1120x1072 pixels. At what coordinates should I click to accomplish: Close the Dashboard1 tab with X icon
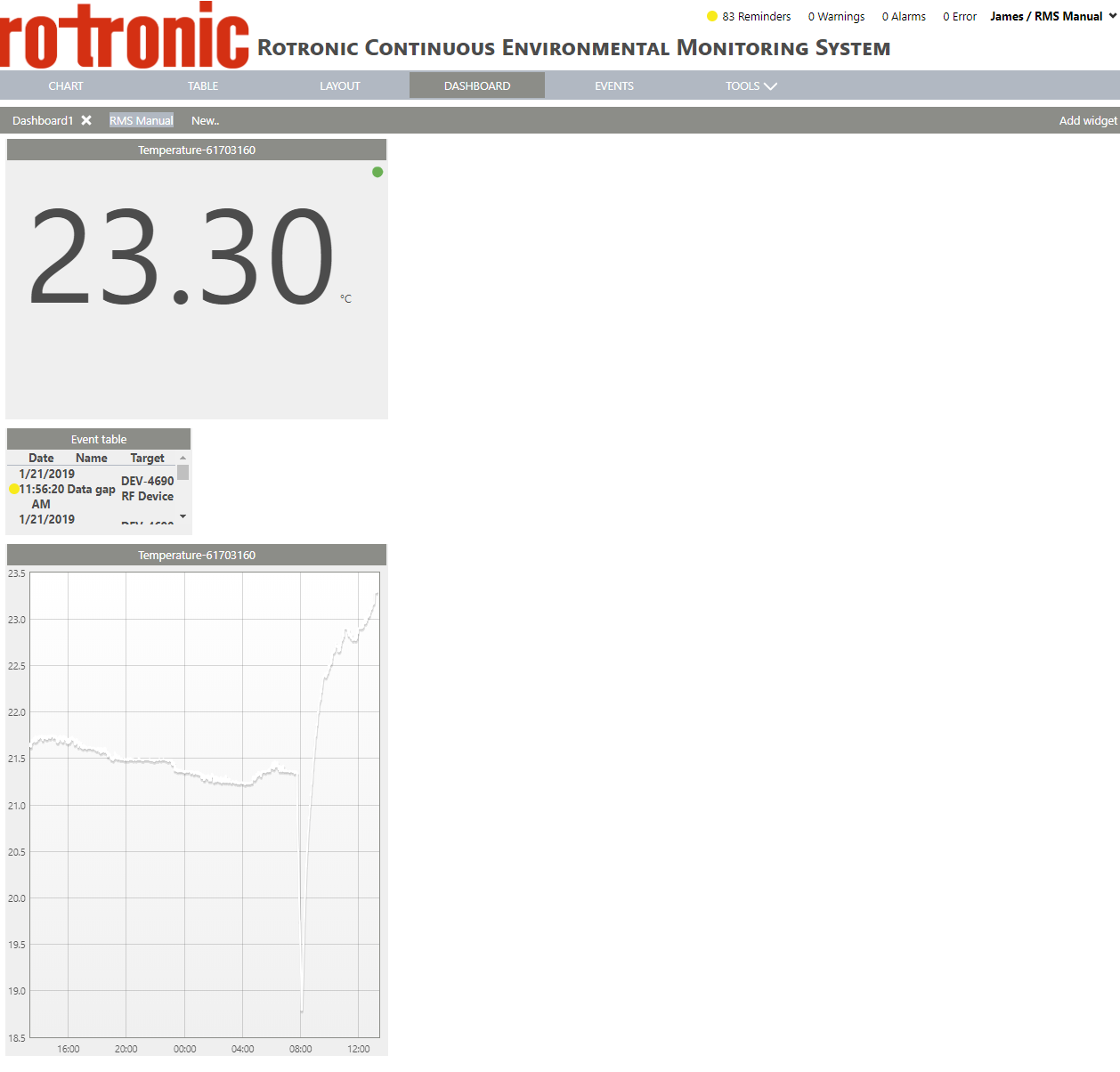[x=86, y=120]
